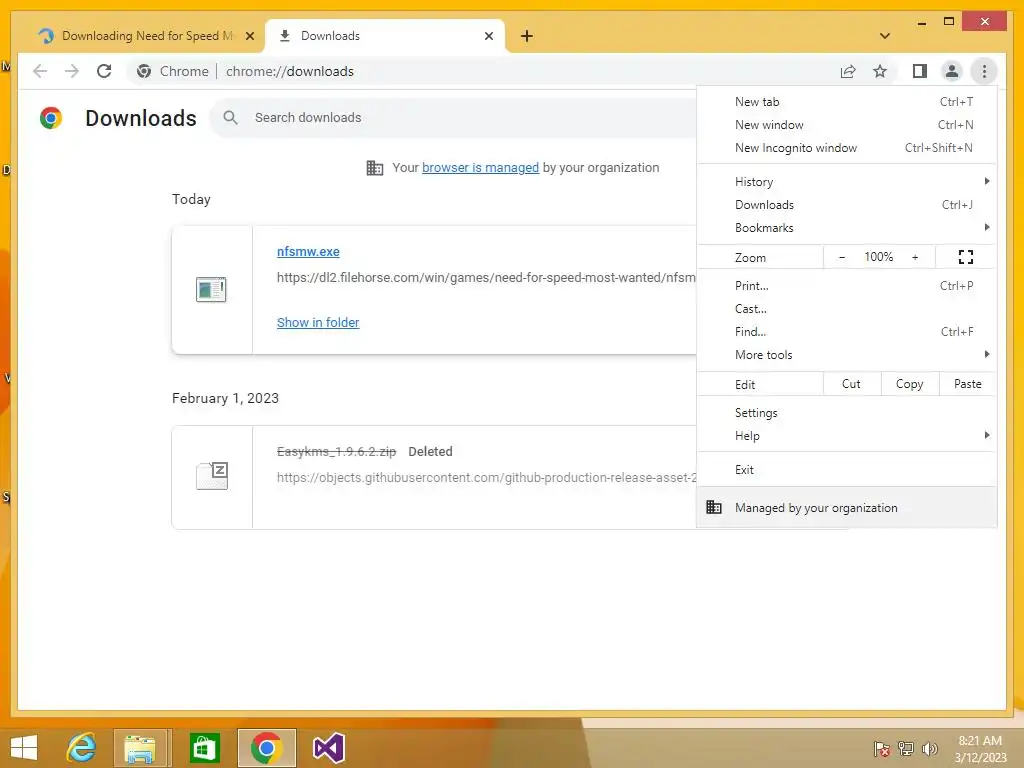Click the share page icon in address bar
1024x768 pixels.
[x=848, y=71]
